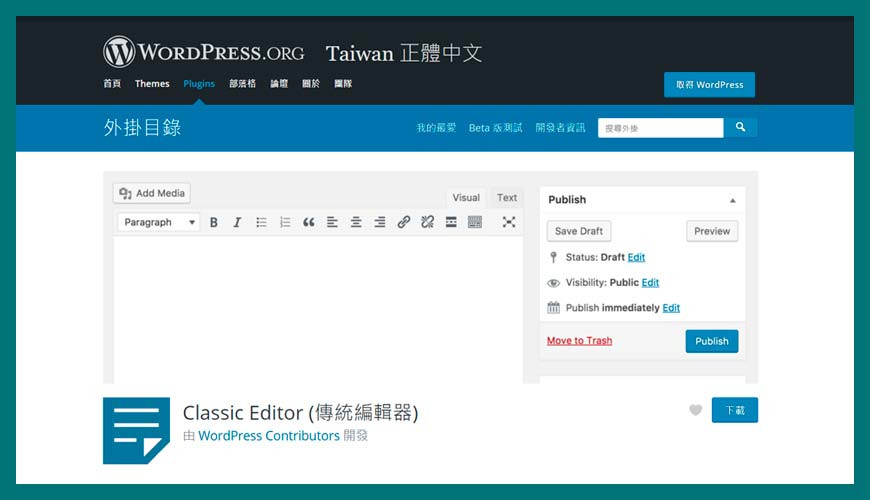Collapse the Publish panel
This screenshot has height=500, width=870.
point(732,200)
